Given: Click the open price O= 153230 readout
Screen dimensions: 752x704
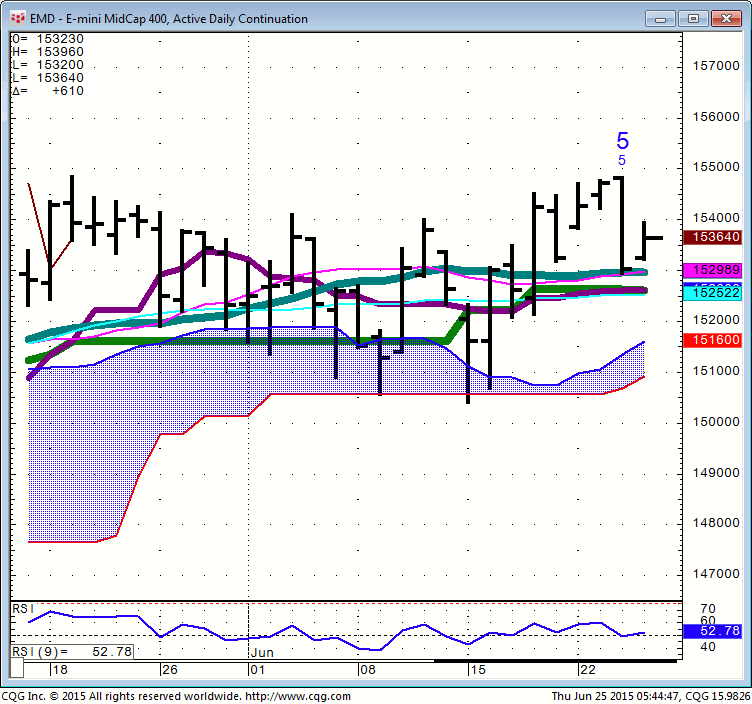Looking at the screenshot, I should [48, 39].
